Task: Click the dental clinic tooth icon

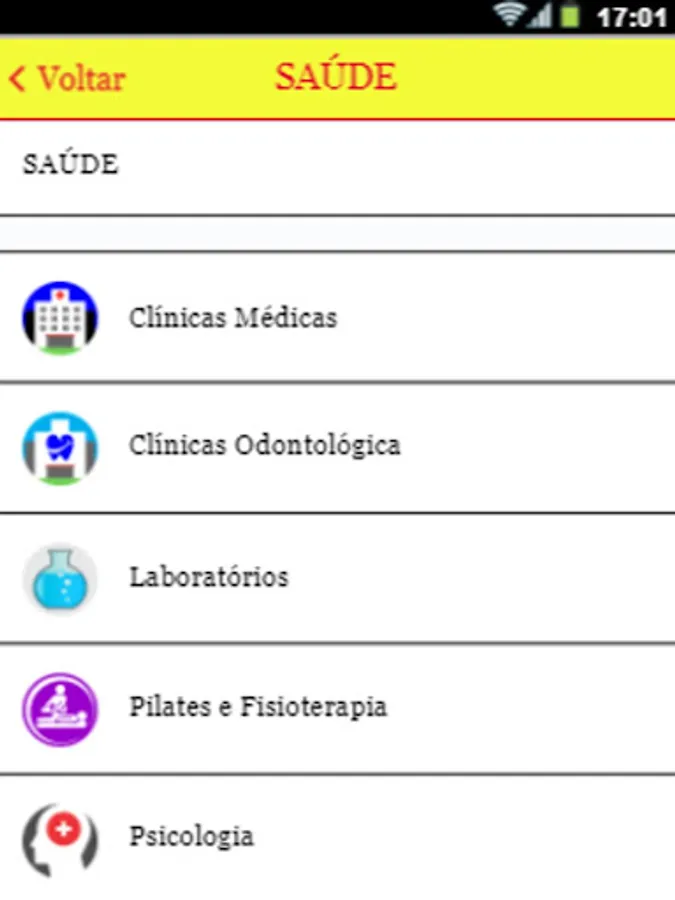Action: coord(60,448)
